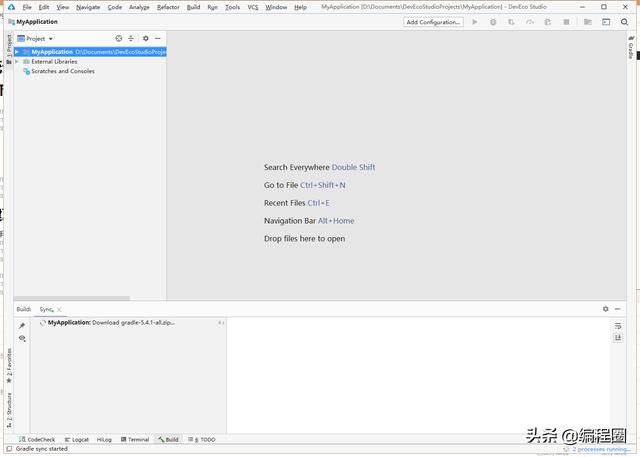Click the Debug bug icon in toolbar
Screen dimensions: 640x457
click(493, 22)
